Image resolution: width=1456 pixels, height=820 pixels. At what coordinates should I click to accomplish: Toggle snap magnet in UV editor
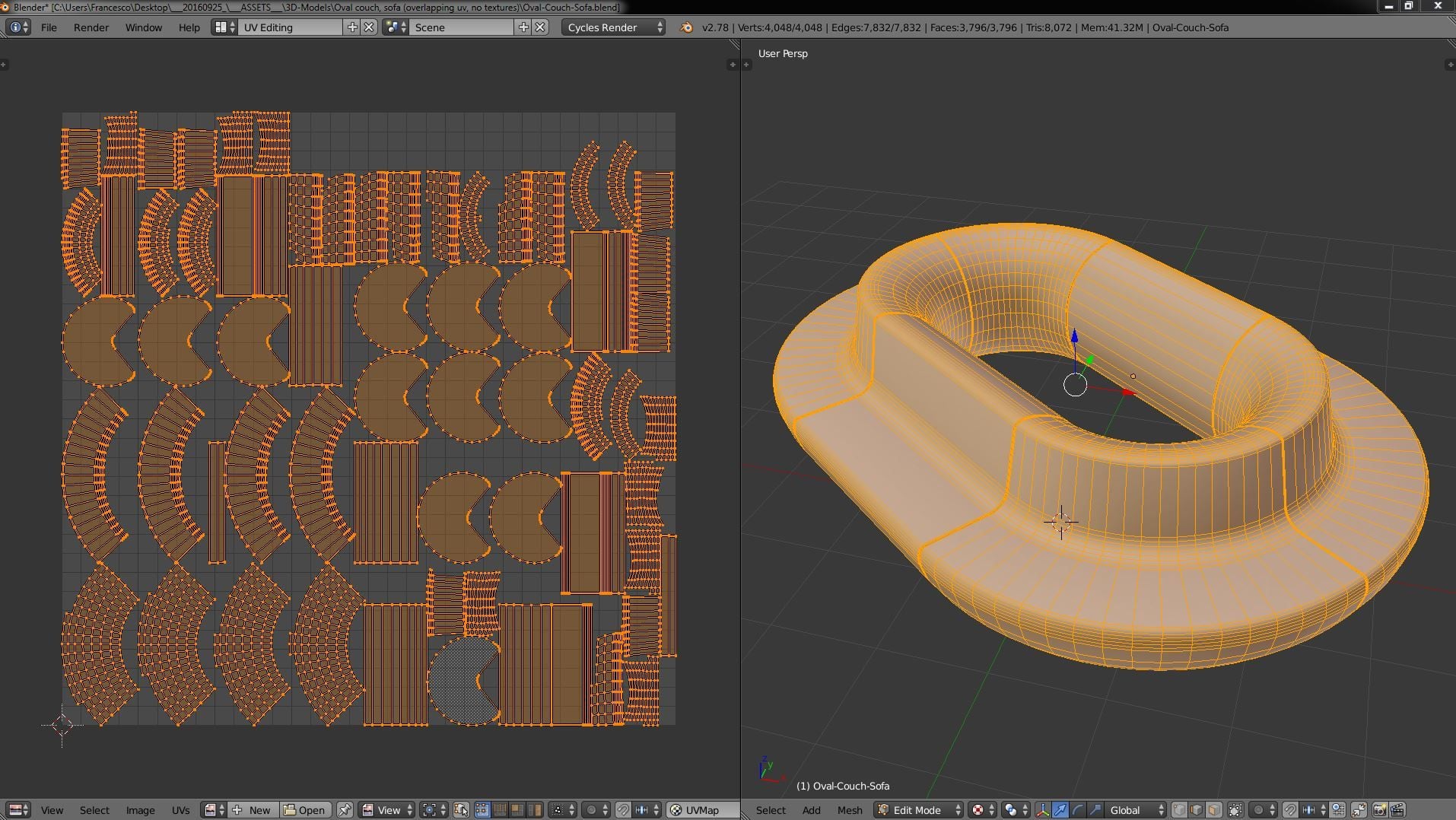(622, 810)
